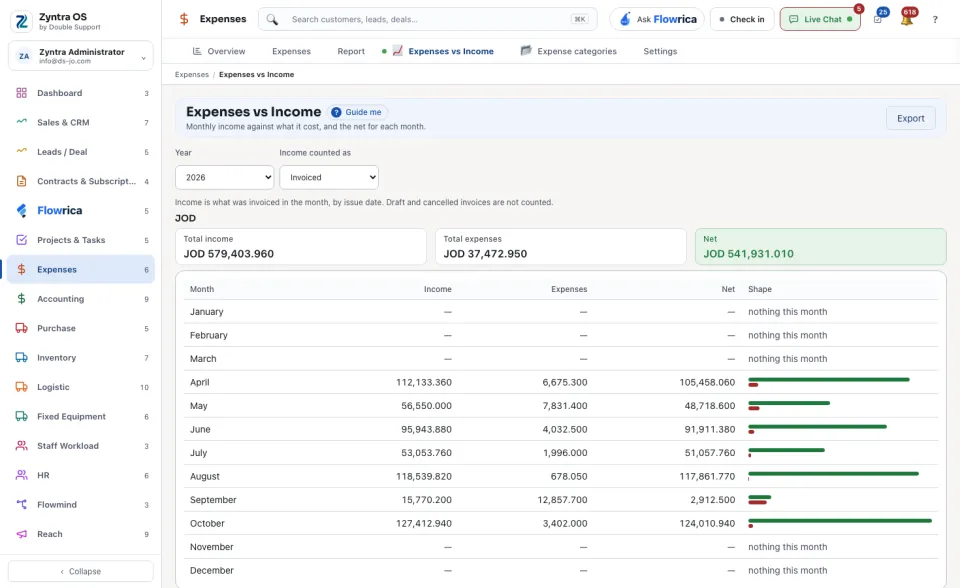Viewport: 960px width, 588px height.
Task: Click the Overview tab list icon
Action: 197,51
